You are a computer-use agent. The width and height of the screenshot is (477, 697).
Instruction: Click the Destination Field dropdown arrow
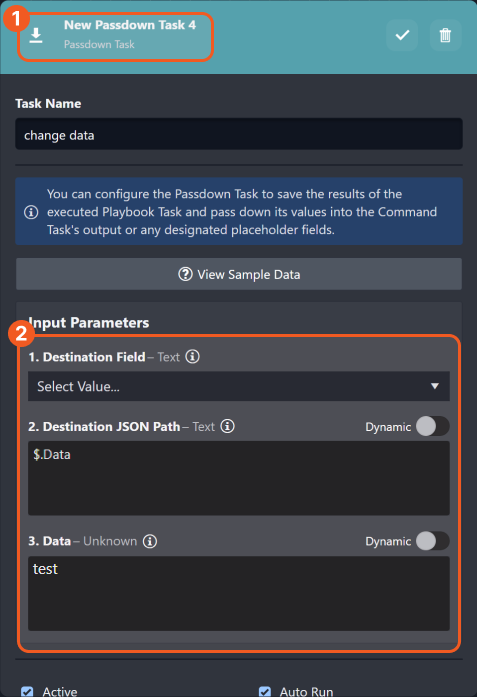coord(435,386)
